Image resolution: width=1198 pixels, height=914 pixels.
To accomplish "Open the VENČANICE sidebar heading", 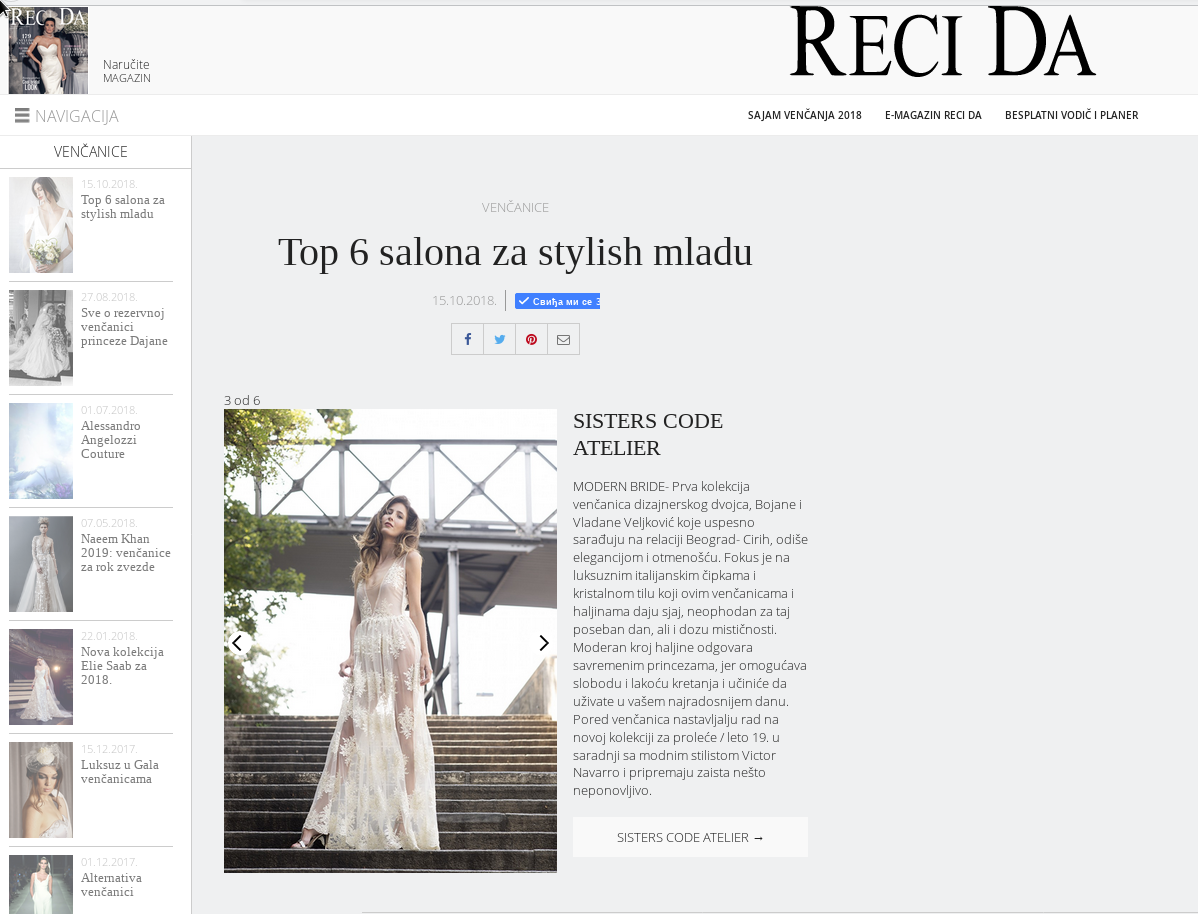I will 90,151.
